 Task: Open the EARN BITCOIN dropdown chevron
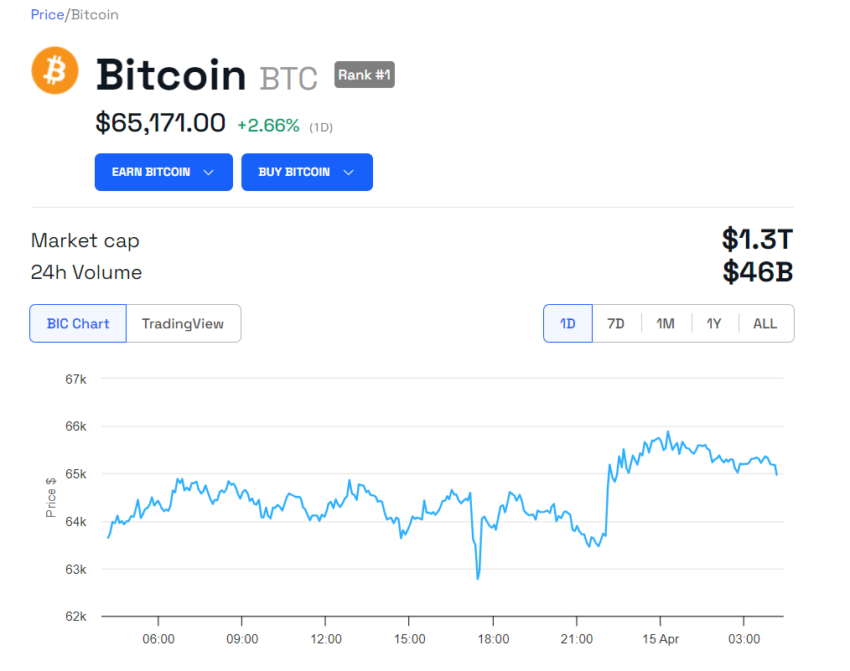click(211, 171)
